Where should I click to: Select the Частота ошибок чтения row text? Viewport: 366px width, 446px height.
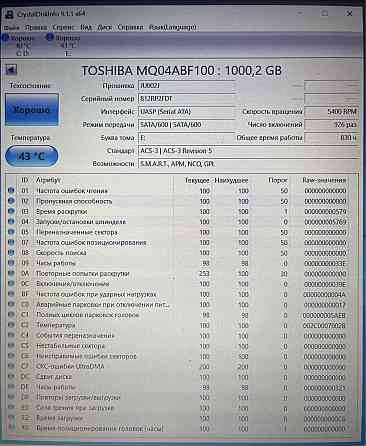(x=72, y=191)
